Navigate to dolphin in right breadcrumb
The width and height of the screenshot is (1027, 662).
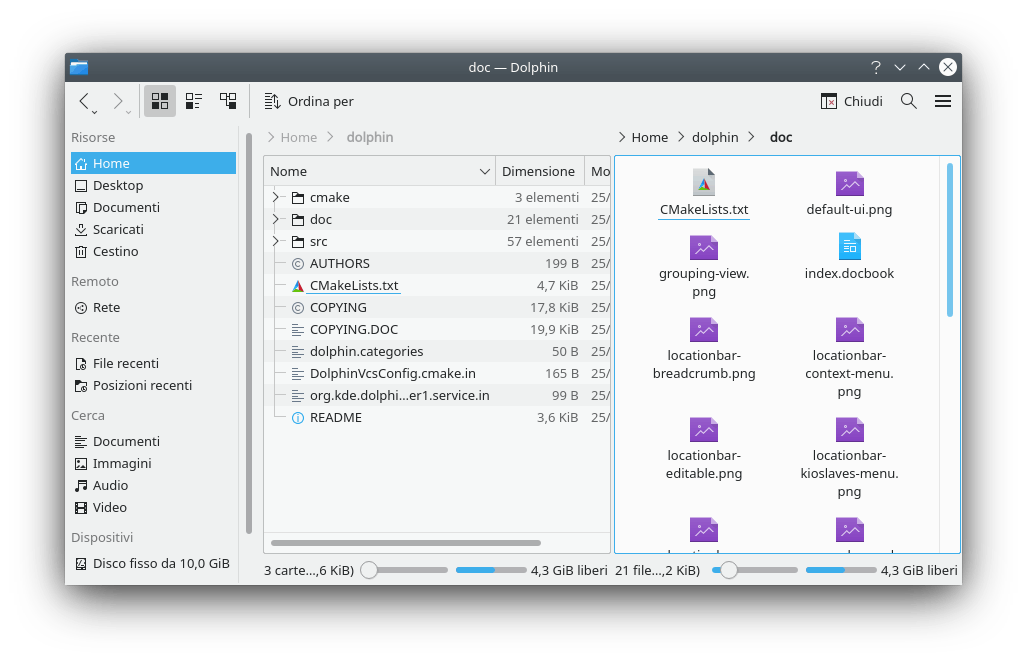tap(714, 137)
